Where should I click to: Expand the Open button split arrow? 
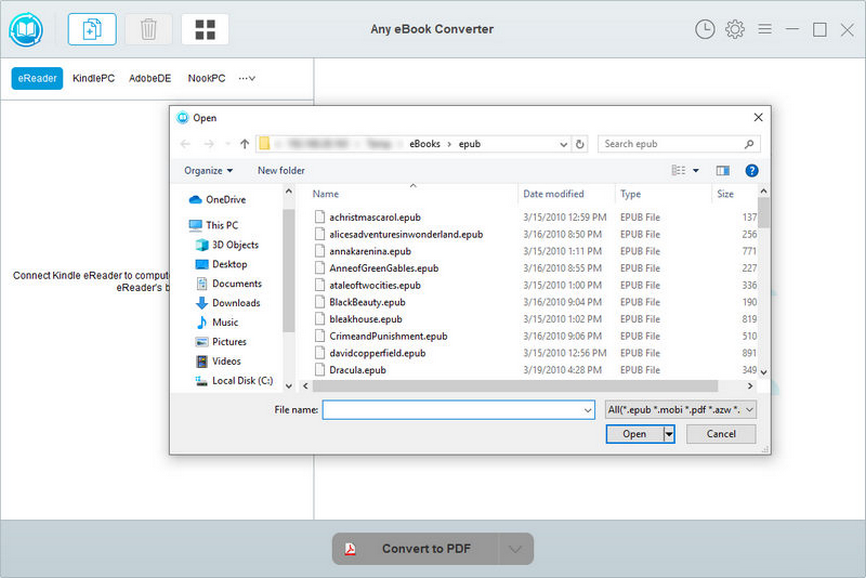tap(669, 434)
